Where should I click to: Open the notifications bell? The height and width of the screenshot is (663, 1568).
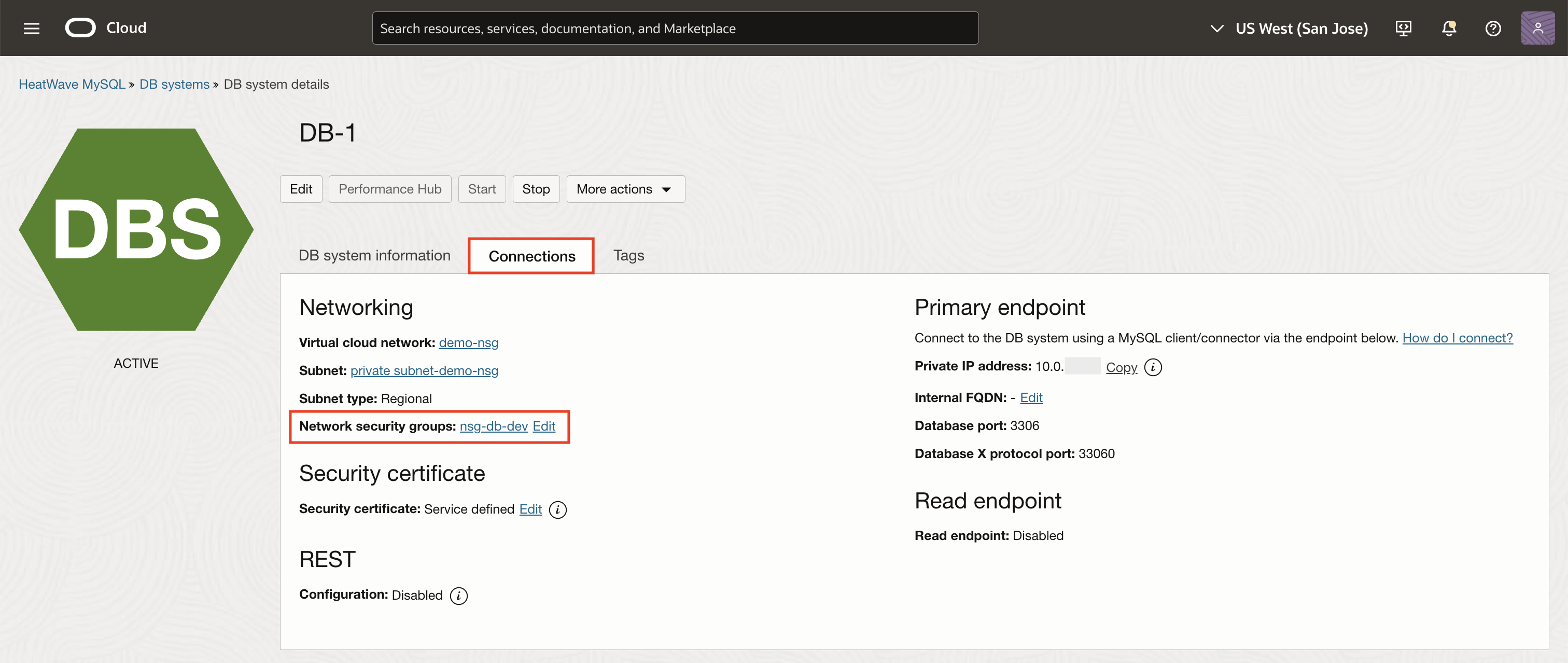1449,28
